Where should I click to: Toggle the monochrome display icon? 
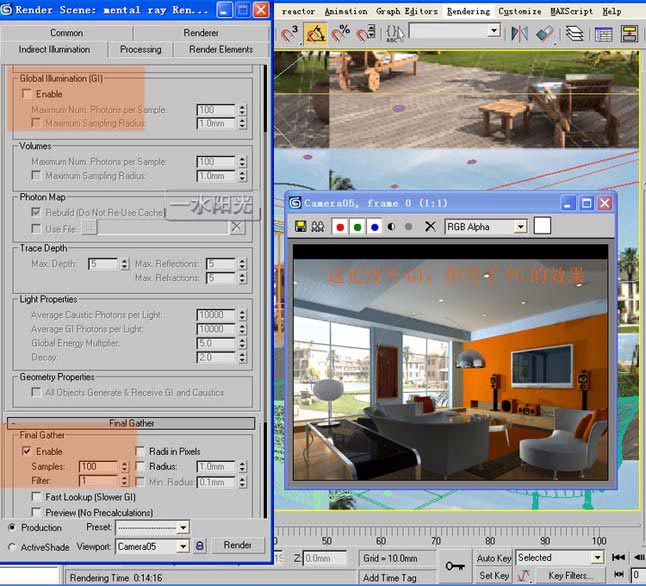coord(408,227)
